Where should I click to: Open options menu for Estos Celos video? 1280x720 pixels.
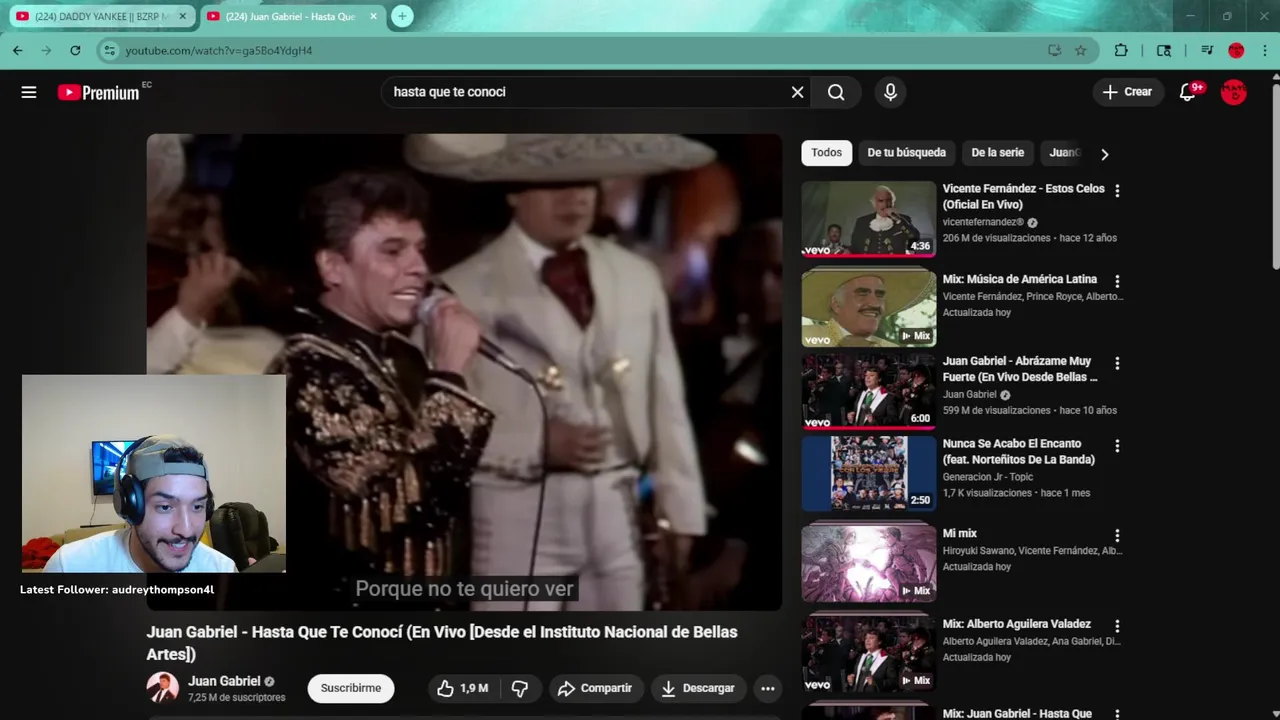(x=1117, y=191)
